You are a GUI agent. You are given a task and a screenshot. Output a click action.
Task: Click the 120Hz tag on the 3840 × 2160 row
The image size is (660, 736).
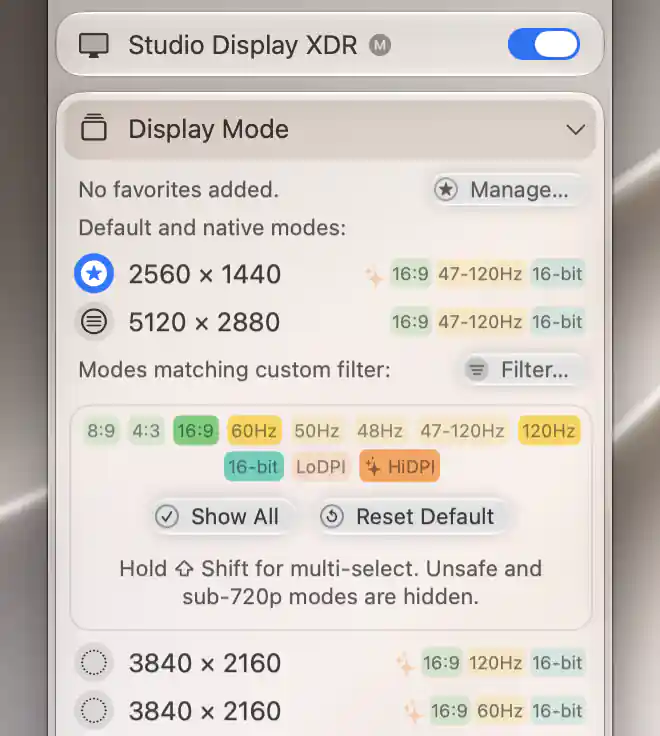495,663
